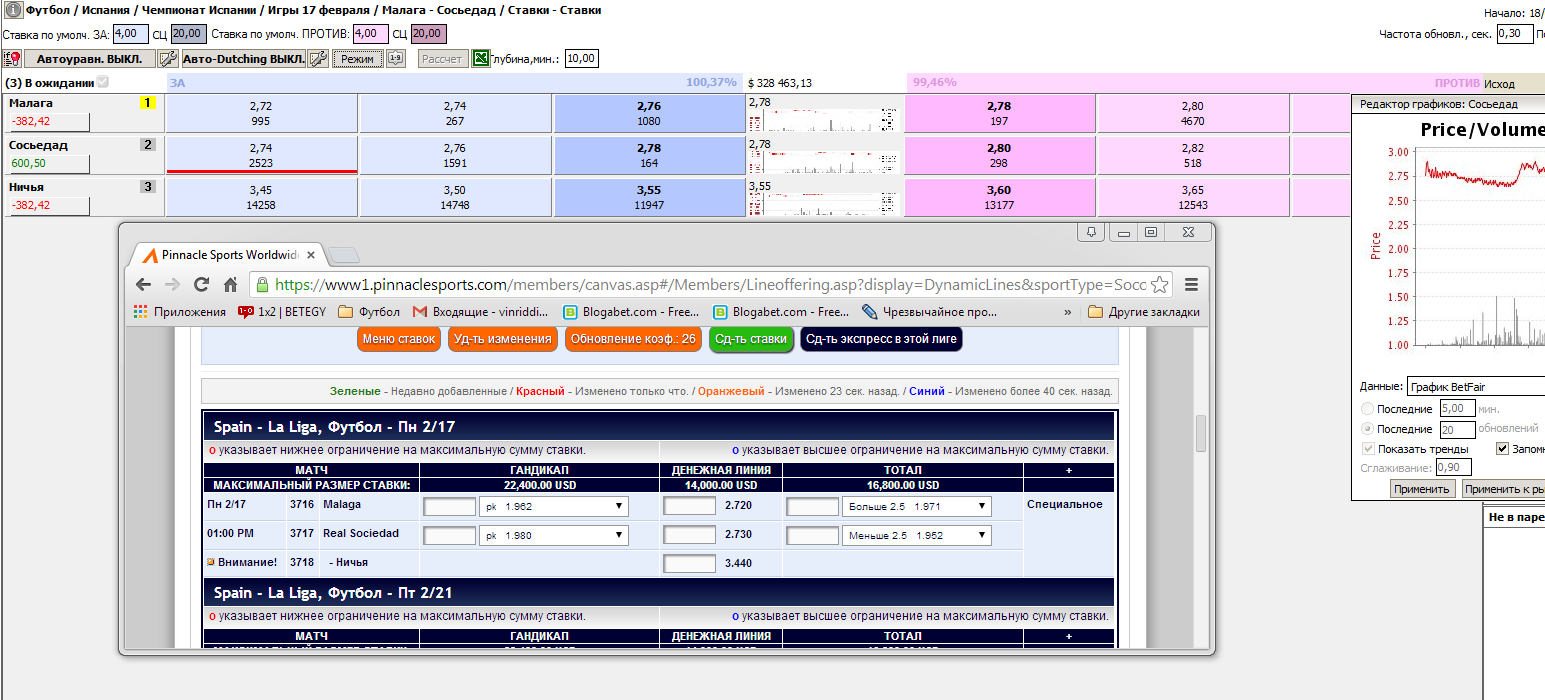Click the Chrome user profile button in title bar

1091,232
